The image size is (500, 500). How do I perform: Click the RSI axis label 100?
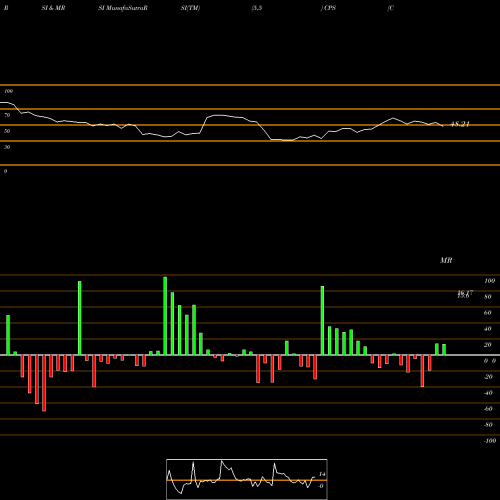coord(9,91)
